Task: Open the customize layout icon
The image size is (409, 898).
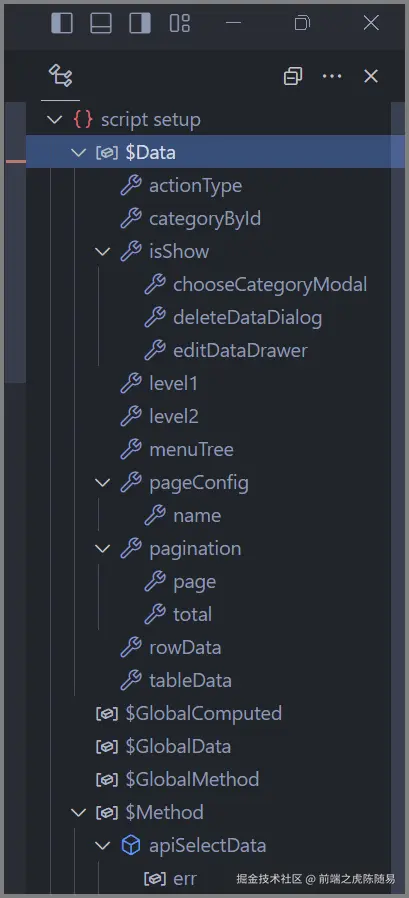Action: click(179, 23)
